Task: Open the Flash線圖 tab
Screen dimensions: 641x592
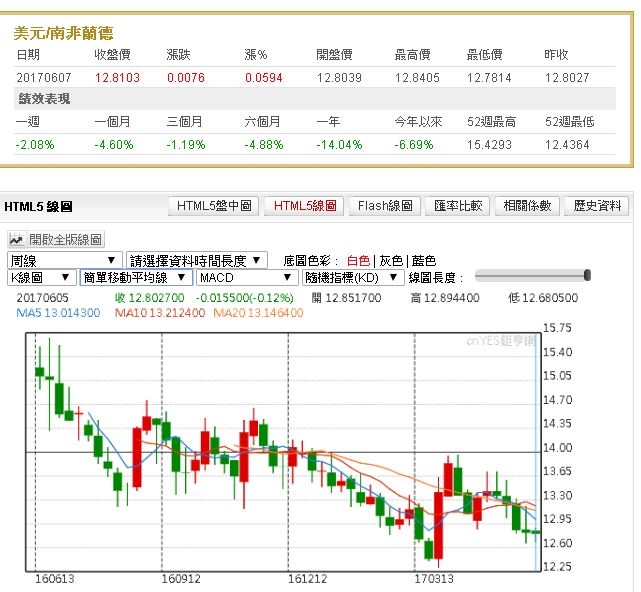Action: [384, 206]
